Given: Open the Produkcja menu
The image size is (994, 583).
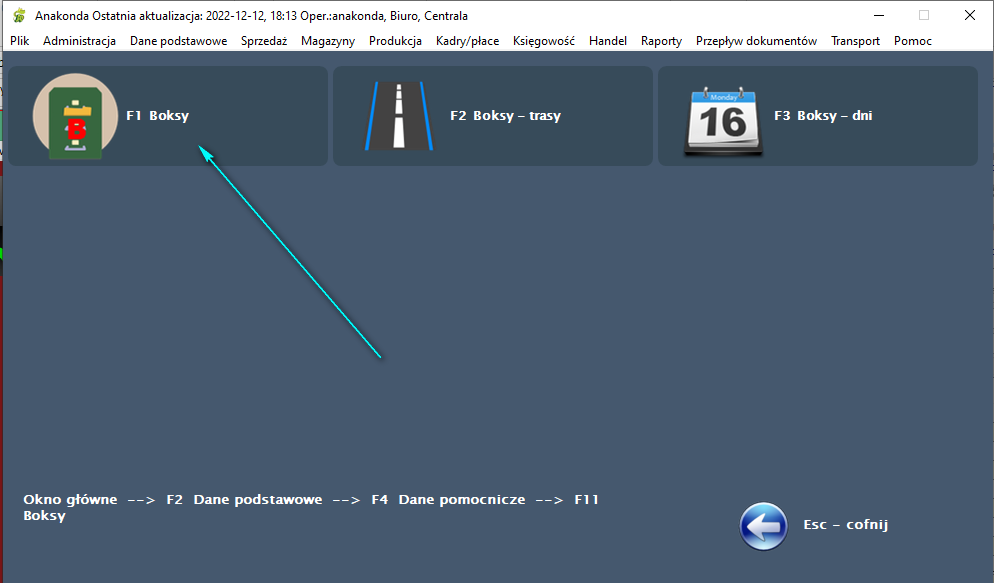Looking at the screenshot, I should pos(395,41).
